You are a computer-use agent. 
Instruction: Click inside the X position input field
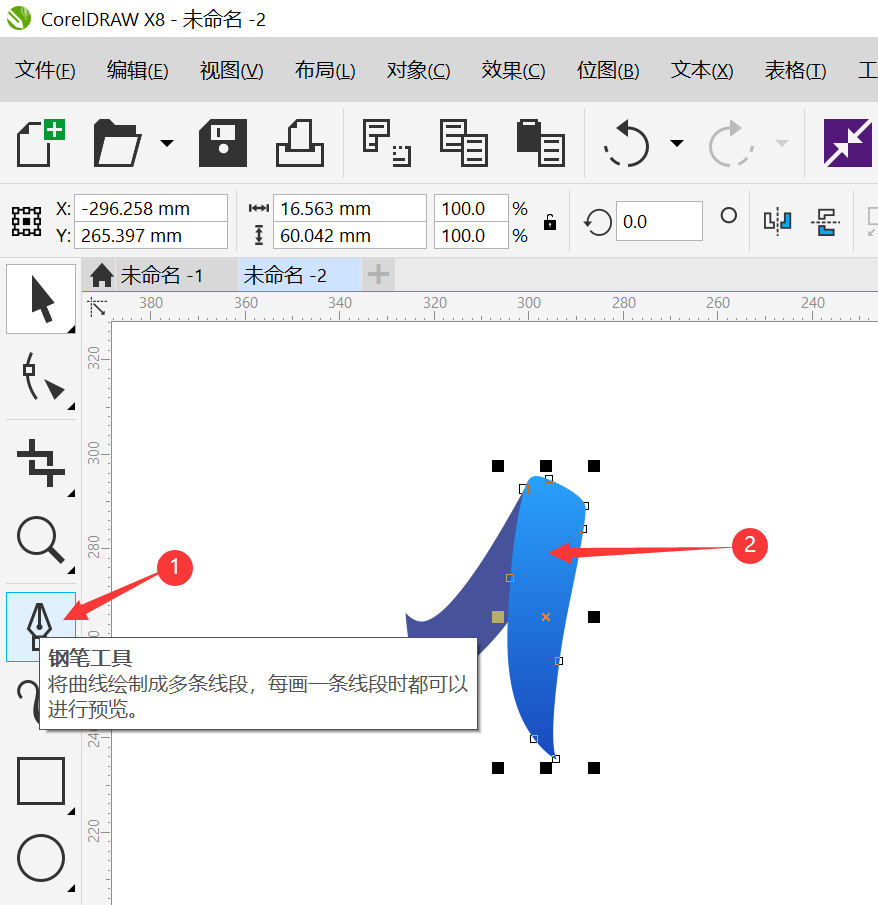[150, 208]
